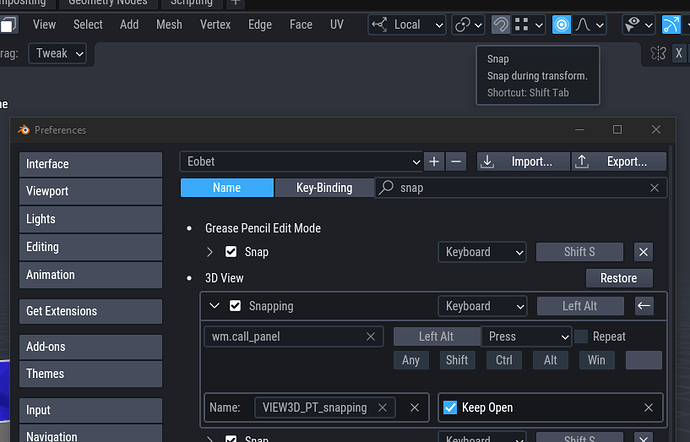Open the Press event value dropdown
690x442 pixels.
click(526, 337)
